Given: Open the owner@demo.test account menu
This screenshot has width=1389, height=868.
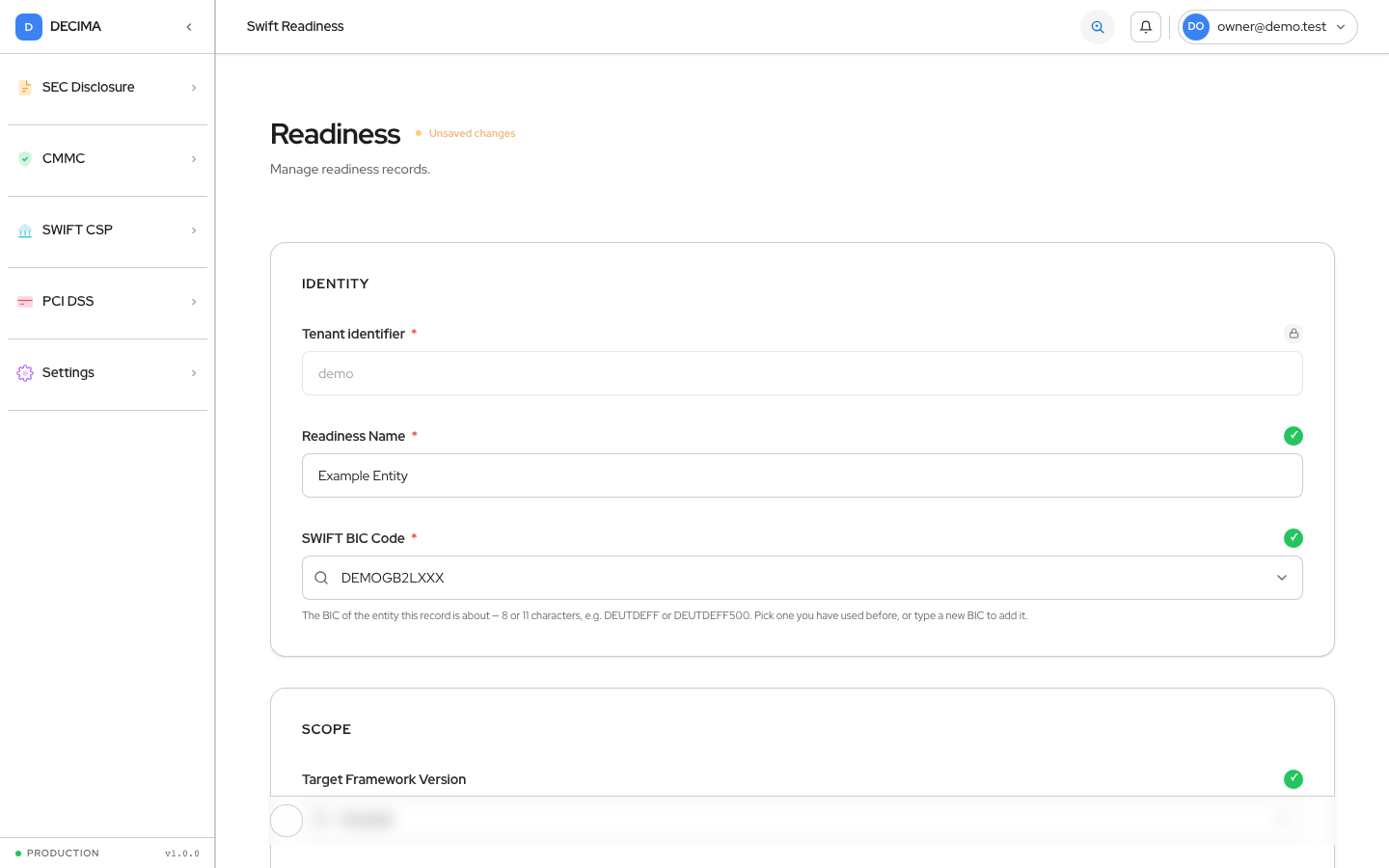Looking at the screenshot, I should click(x=1267, y=27).
